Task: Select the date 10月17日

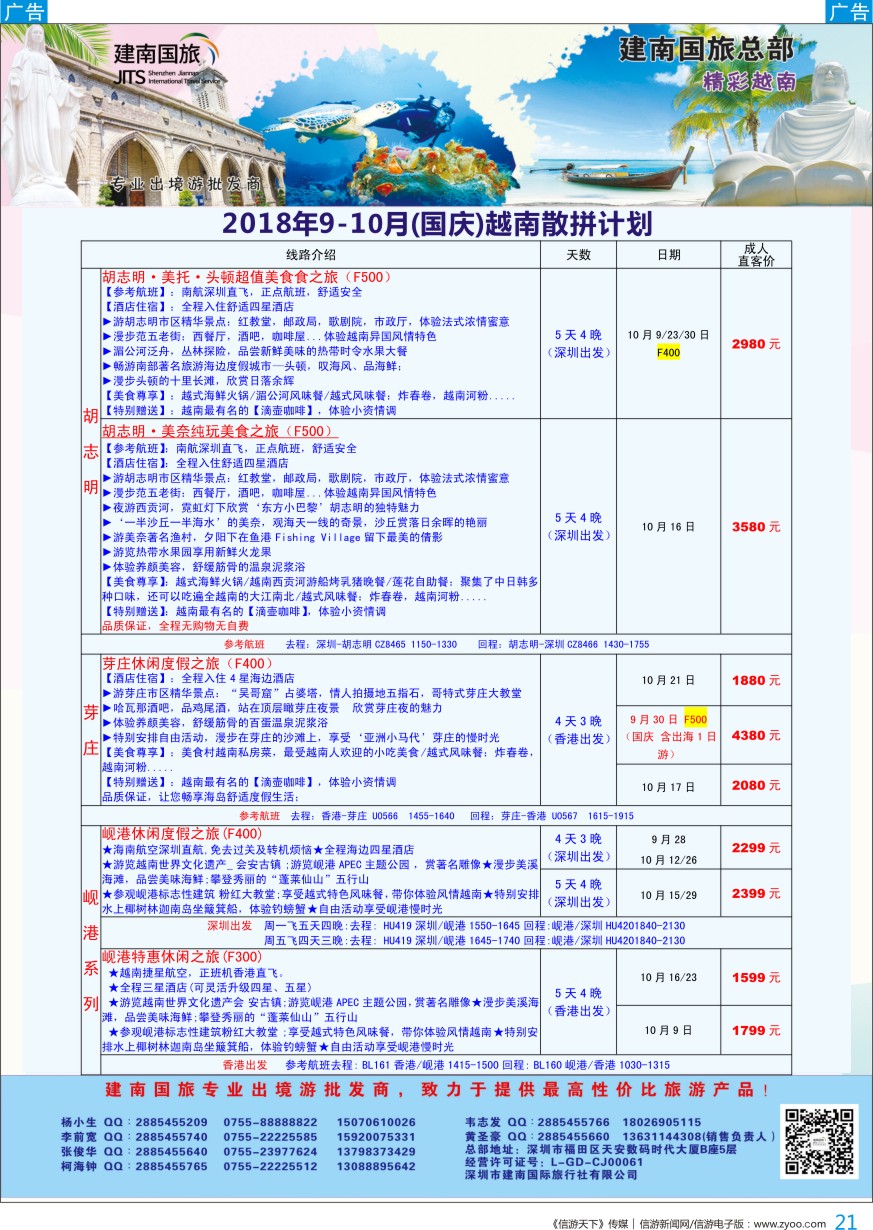Action: [669, 786]
